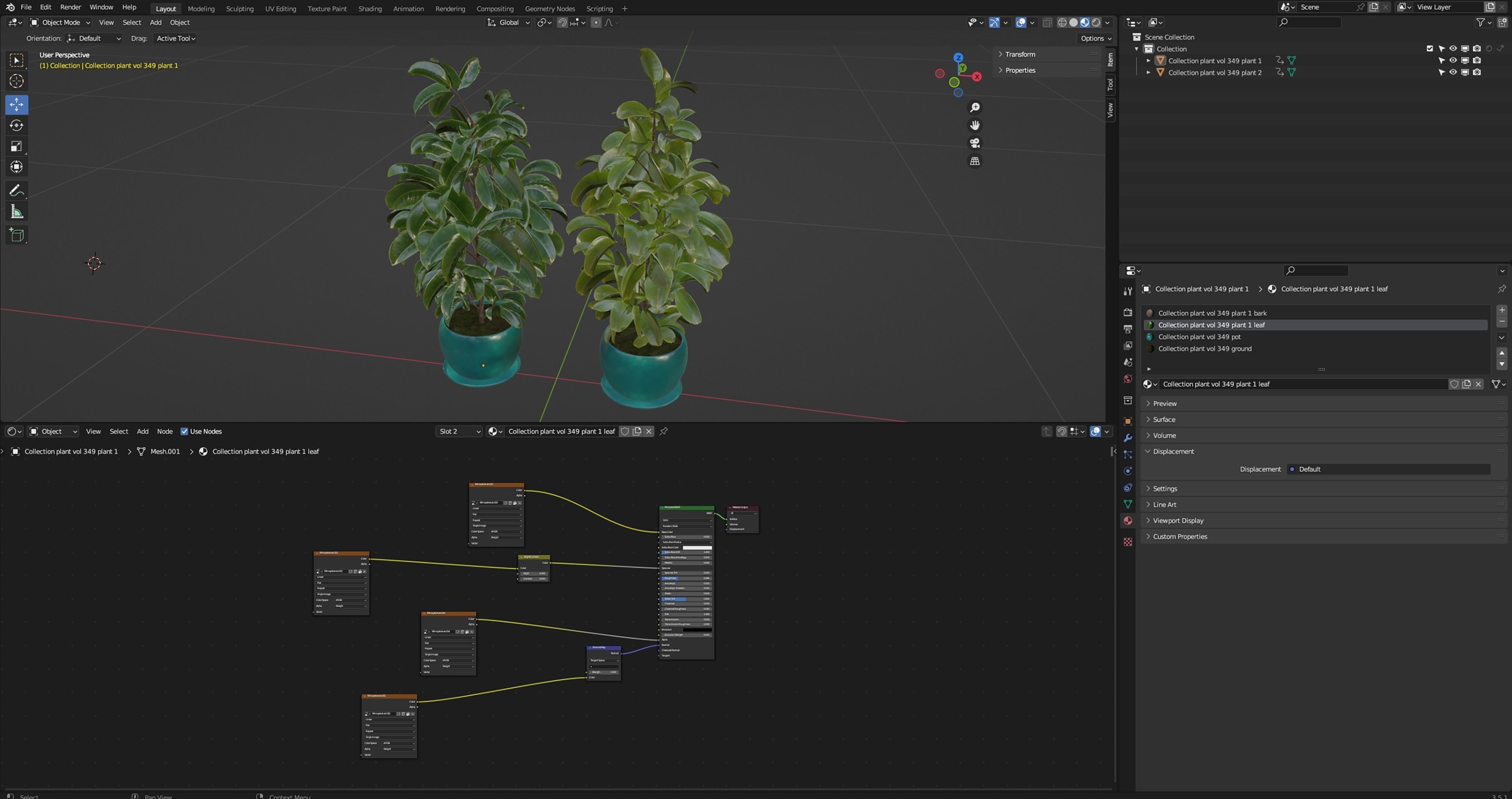Open the Object Data properties tab
The height and width of the screenshot is (799, 1512).
pos(1128,504)
